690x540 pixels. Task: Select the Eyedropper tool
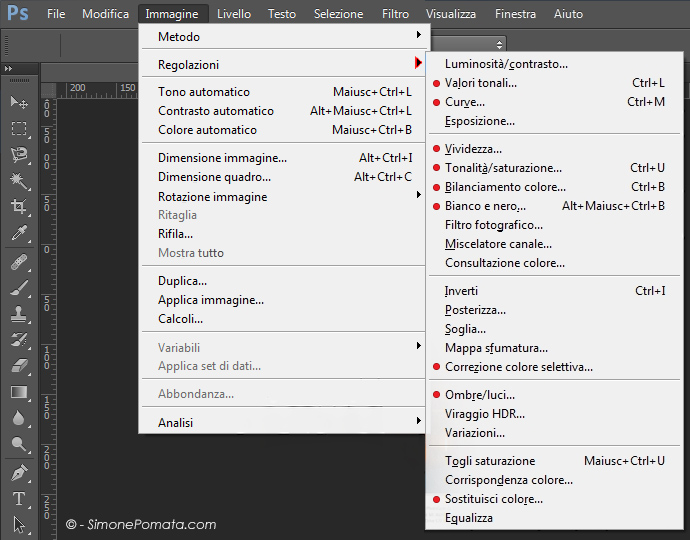point(19,233)
